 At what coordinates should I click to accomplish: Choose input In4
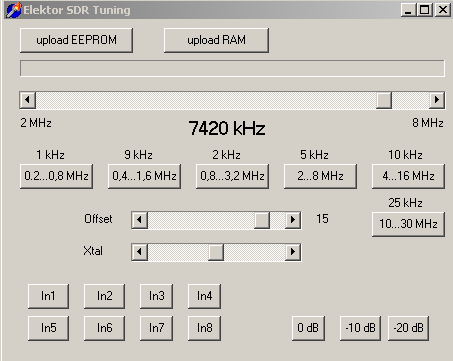pos(204,296)
